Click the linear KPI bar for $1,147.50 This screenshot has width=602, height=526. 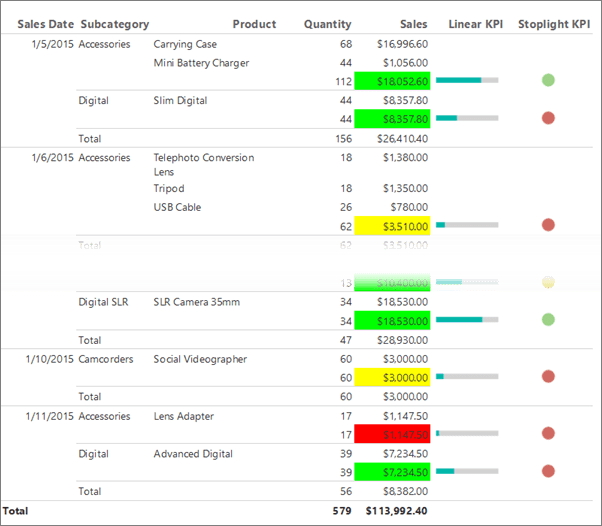coord(467,433)
